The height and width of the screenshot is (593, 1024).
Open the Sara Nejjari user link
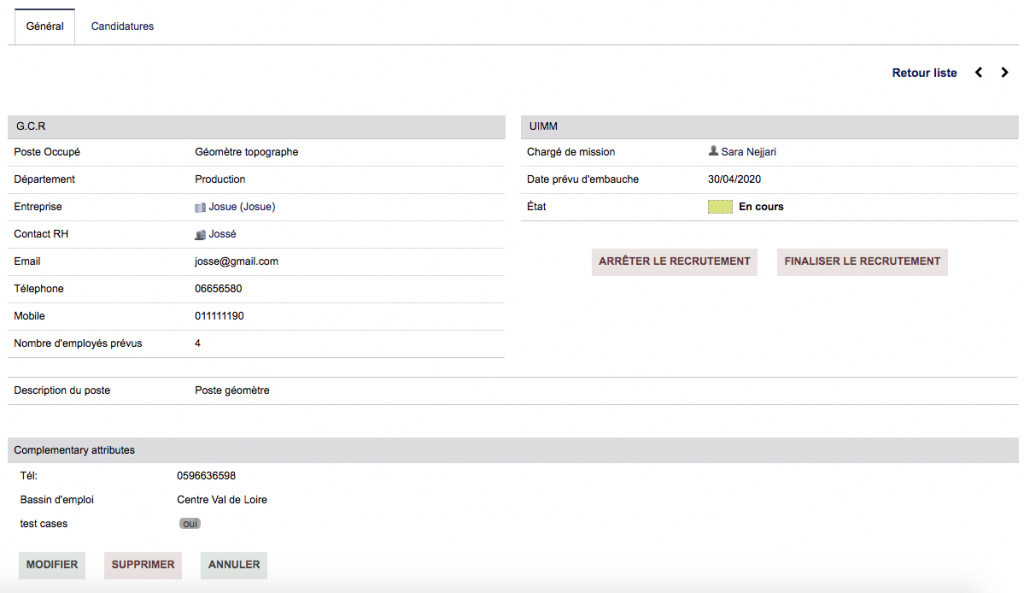point(748,152)
